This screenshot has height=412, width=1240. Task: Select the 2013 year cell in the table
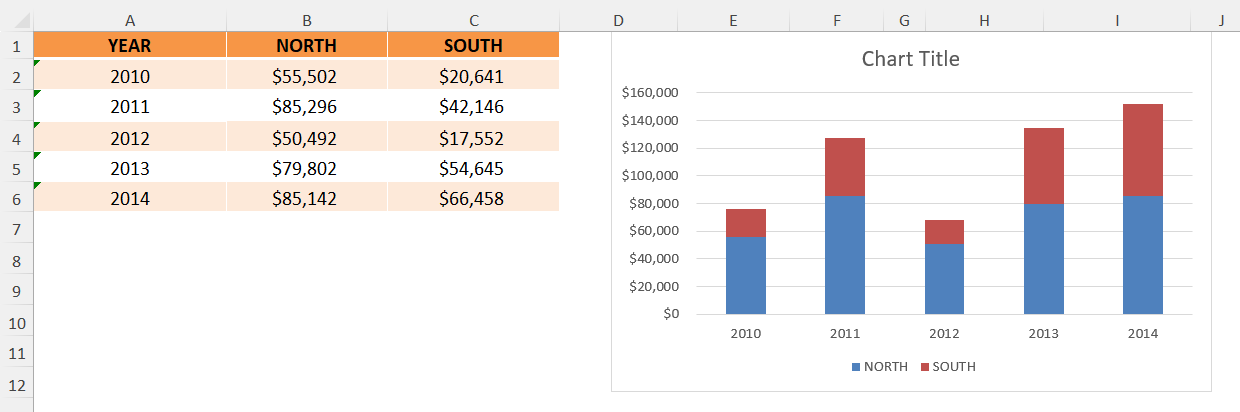pos(130,169)
